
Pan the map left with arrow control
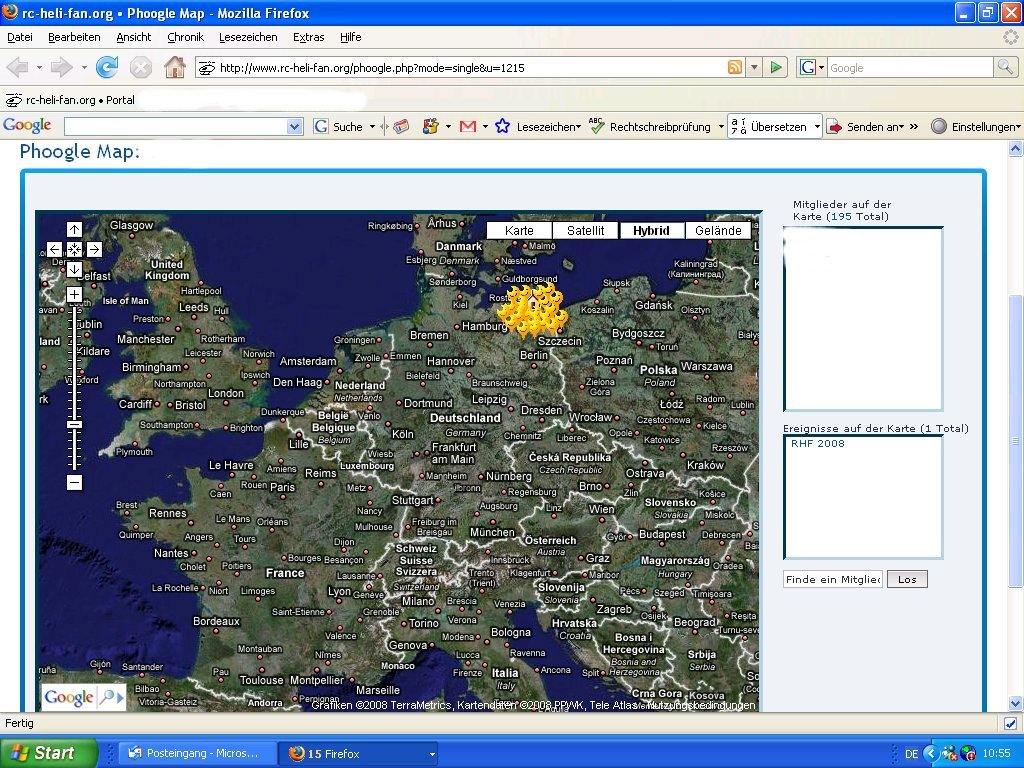pos(55,249)
